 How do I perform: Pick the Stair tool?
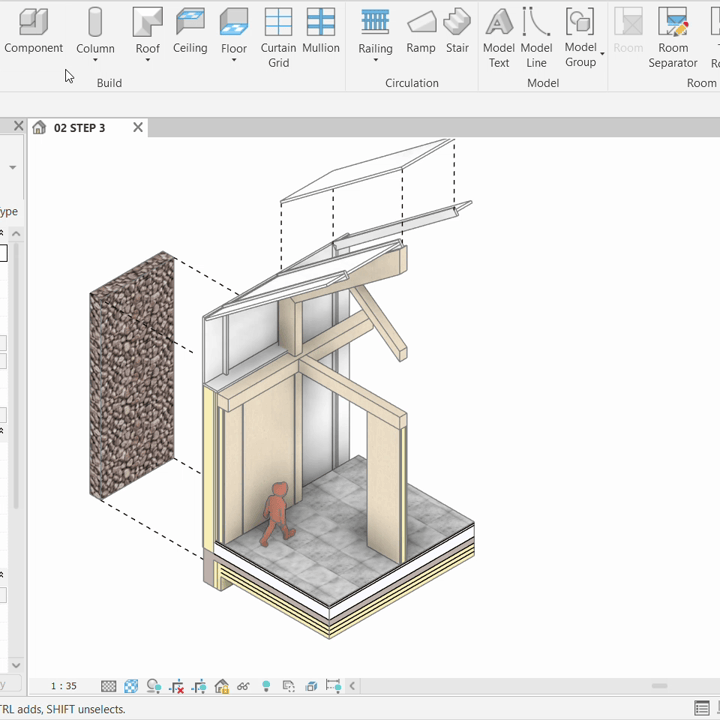click(457, 30)
